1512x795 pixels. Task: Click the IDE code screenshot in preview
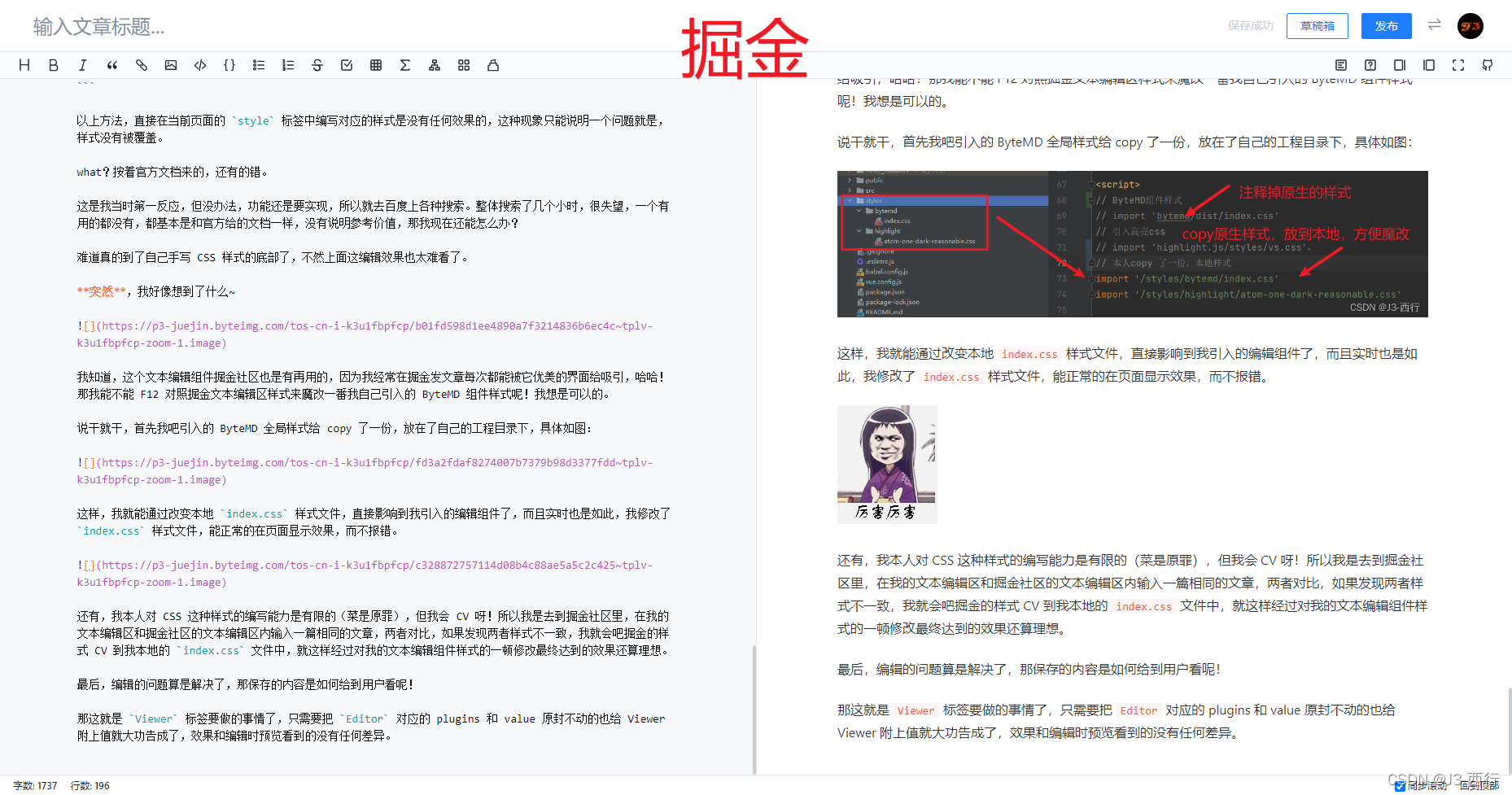pyautogui.click(x=1132, y=244)
